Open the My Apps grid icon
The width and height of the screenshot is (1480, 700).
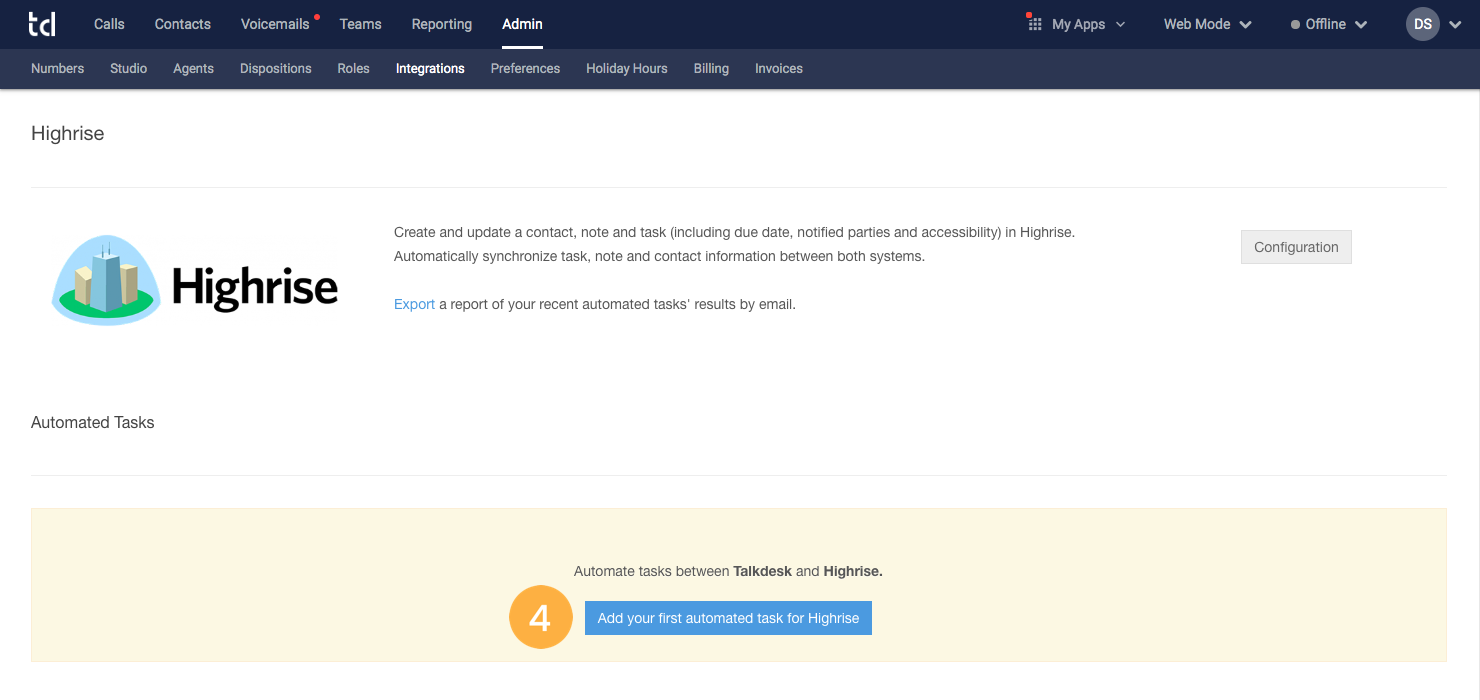click(x=1034, y=23)
